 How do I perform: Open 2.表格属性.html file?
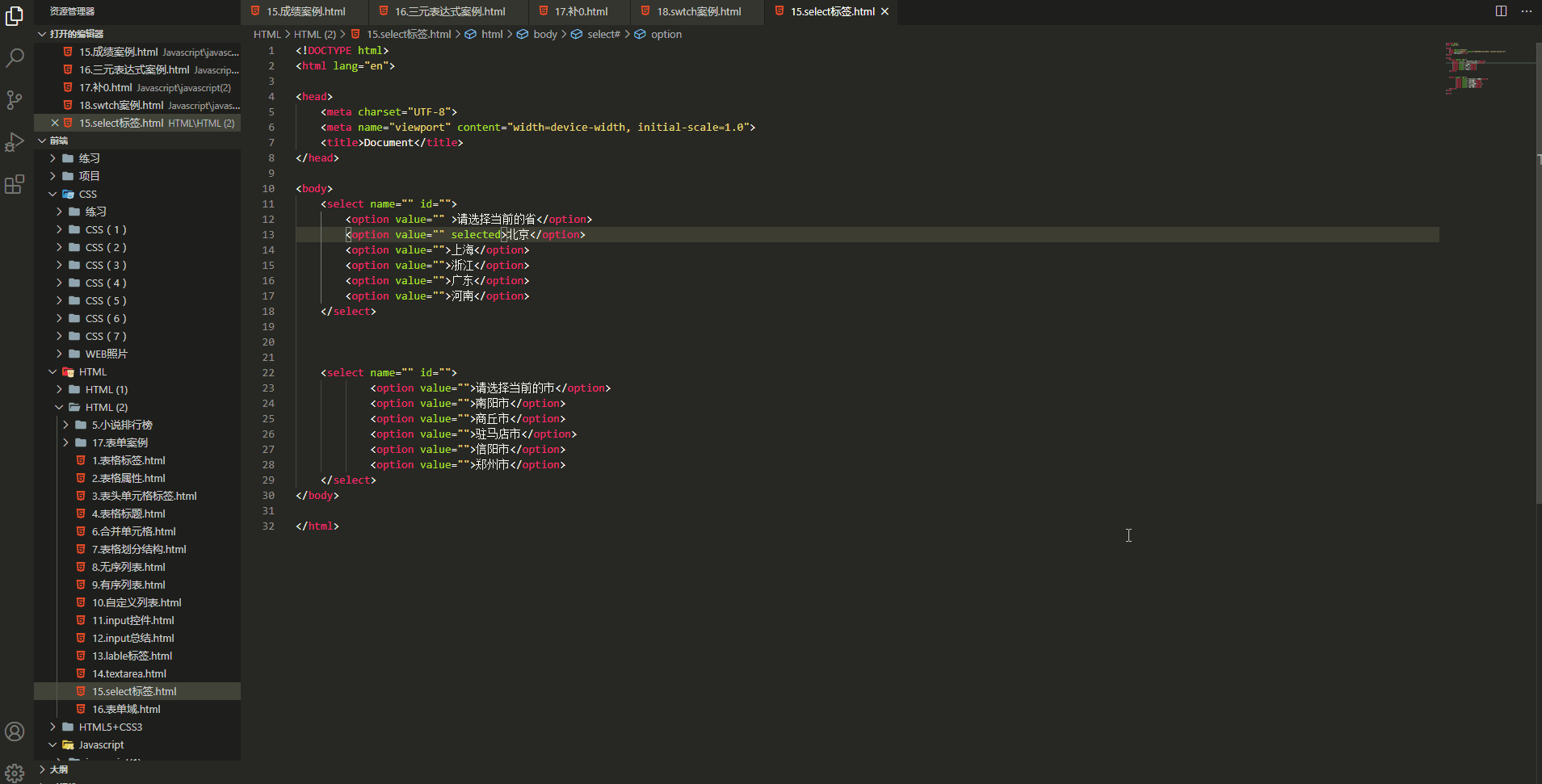coord(137,478)
